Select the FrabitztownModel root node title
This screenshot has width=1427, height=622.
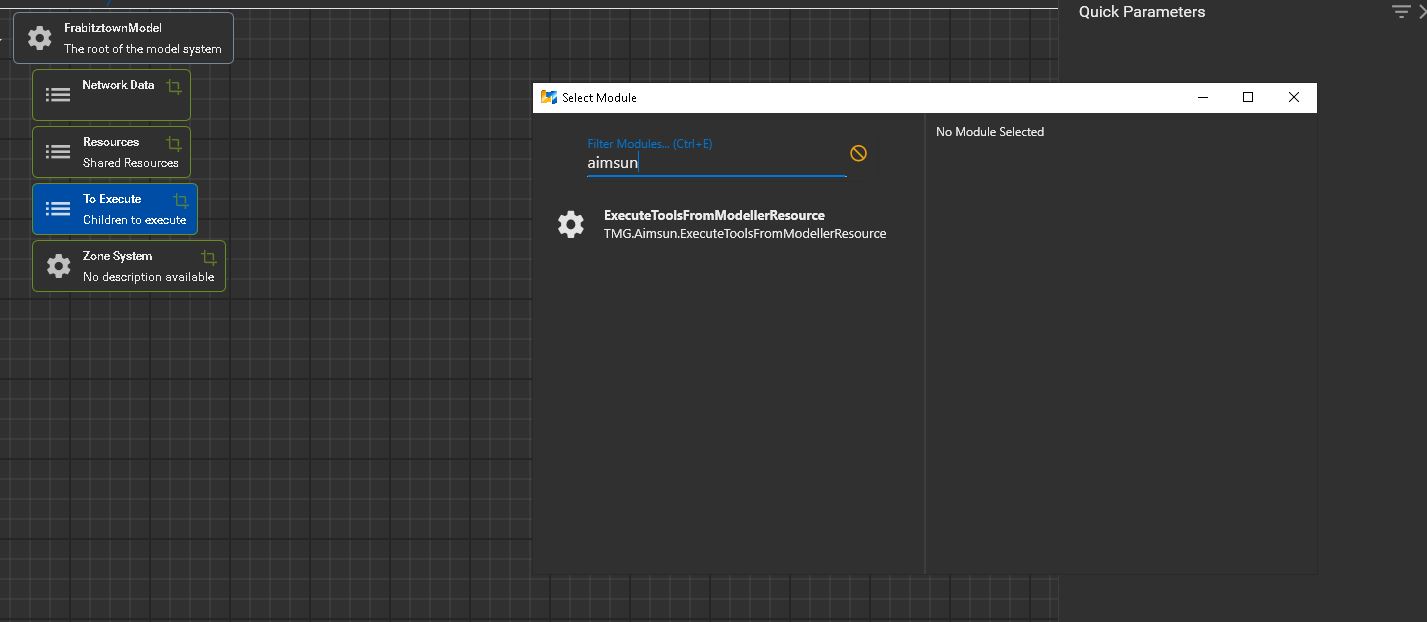click(x=112, y=28)
